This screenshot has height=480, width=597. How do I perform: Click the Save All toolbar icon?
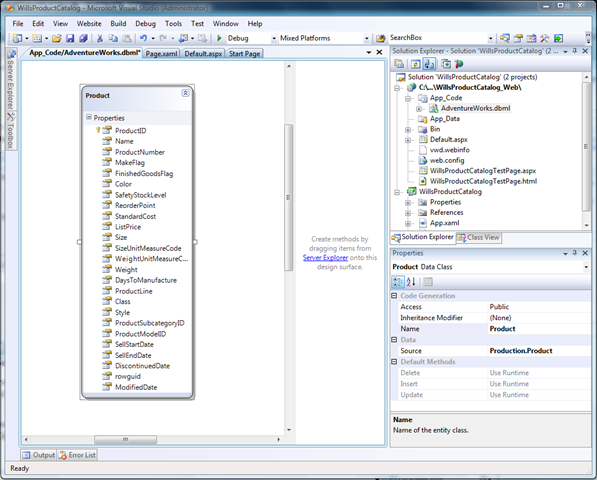pos(83,38)
